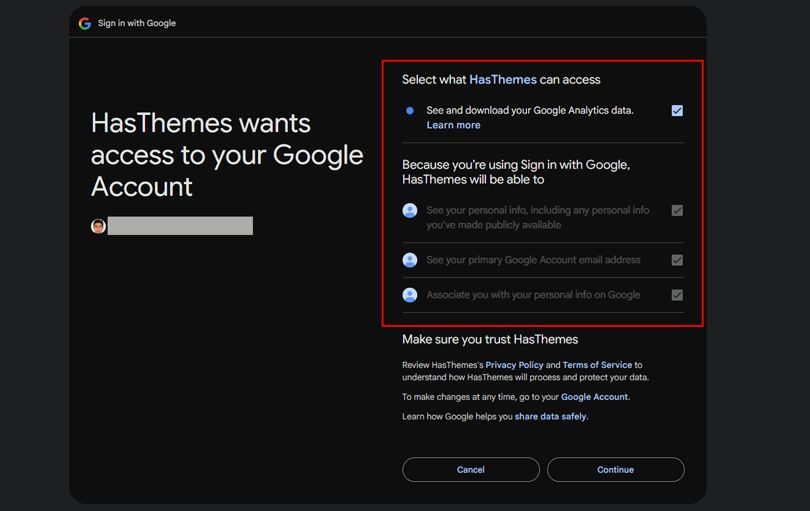Toggle the 'See your personal info' checkbox
The image size is (810, 511).
[x=677, y=211]
